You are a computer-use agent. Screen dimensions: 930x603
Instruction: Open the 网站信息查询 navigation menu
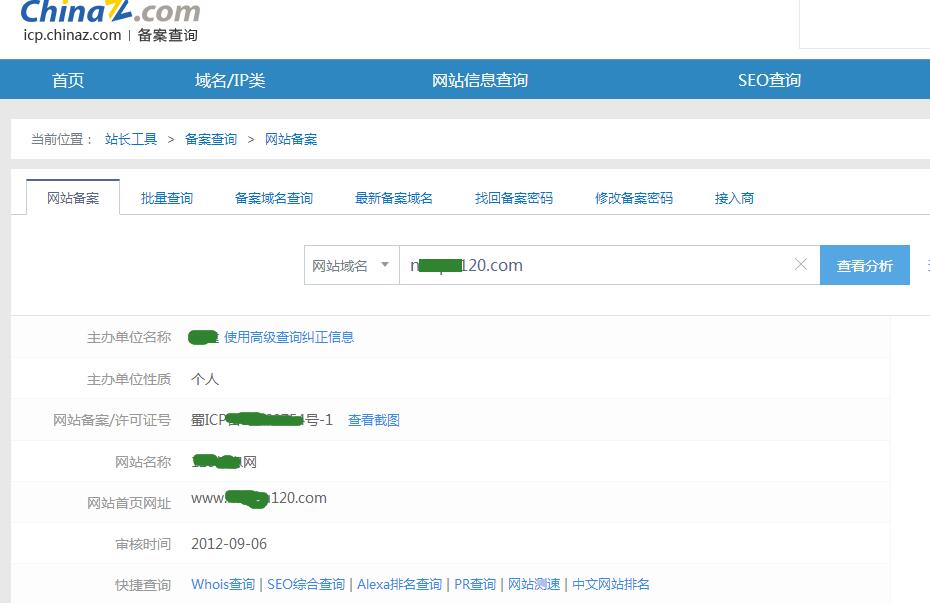tap(480, 80)
